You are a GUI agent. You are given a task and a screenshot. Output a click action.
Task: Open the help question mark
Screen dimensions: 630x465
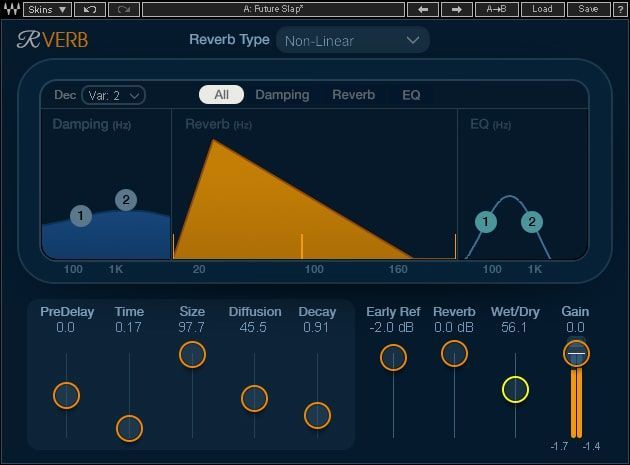(x=620, y=9)
